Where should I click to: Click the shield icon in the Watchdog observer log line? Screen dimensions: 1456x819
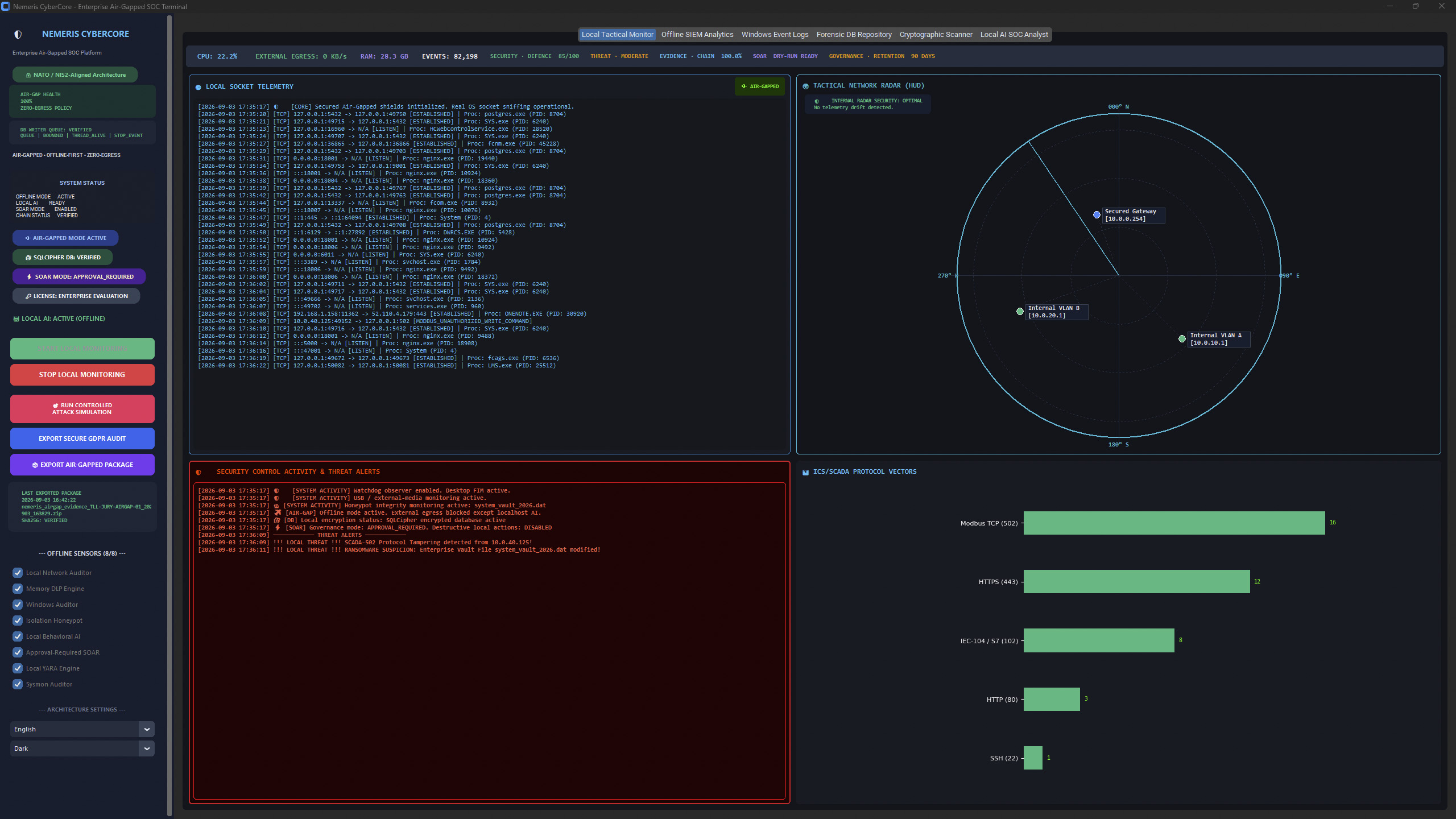(276, 491)
